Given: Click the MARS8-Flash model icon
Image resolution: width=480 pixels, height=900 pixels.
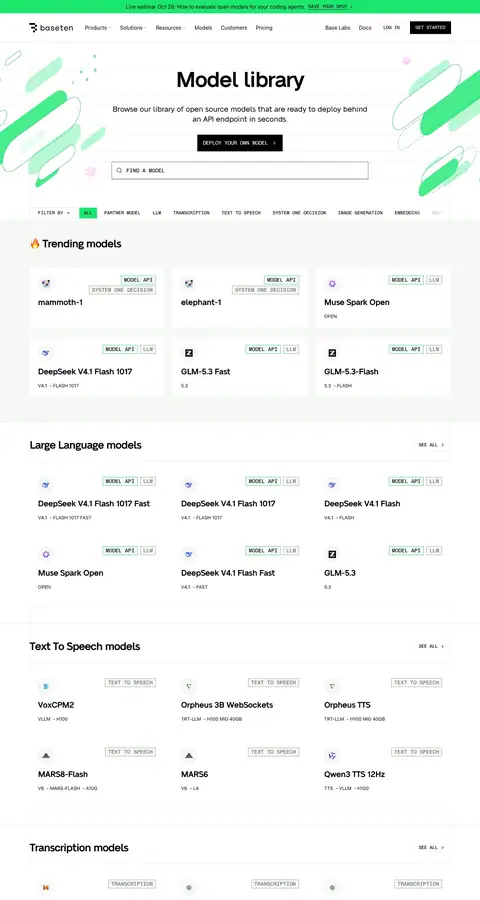Looking at the screenshot, I should tap(46, 756).
